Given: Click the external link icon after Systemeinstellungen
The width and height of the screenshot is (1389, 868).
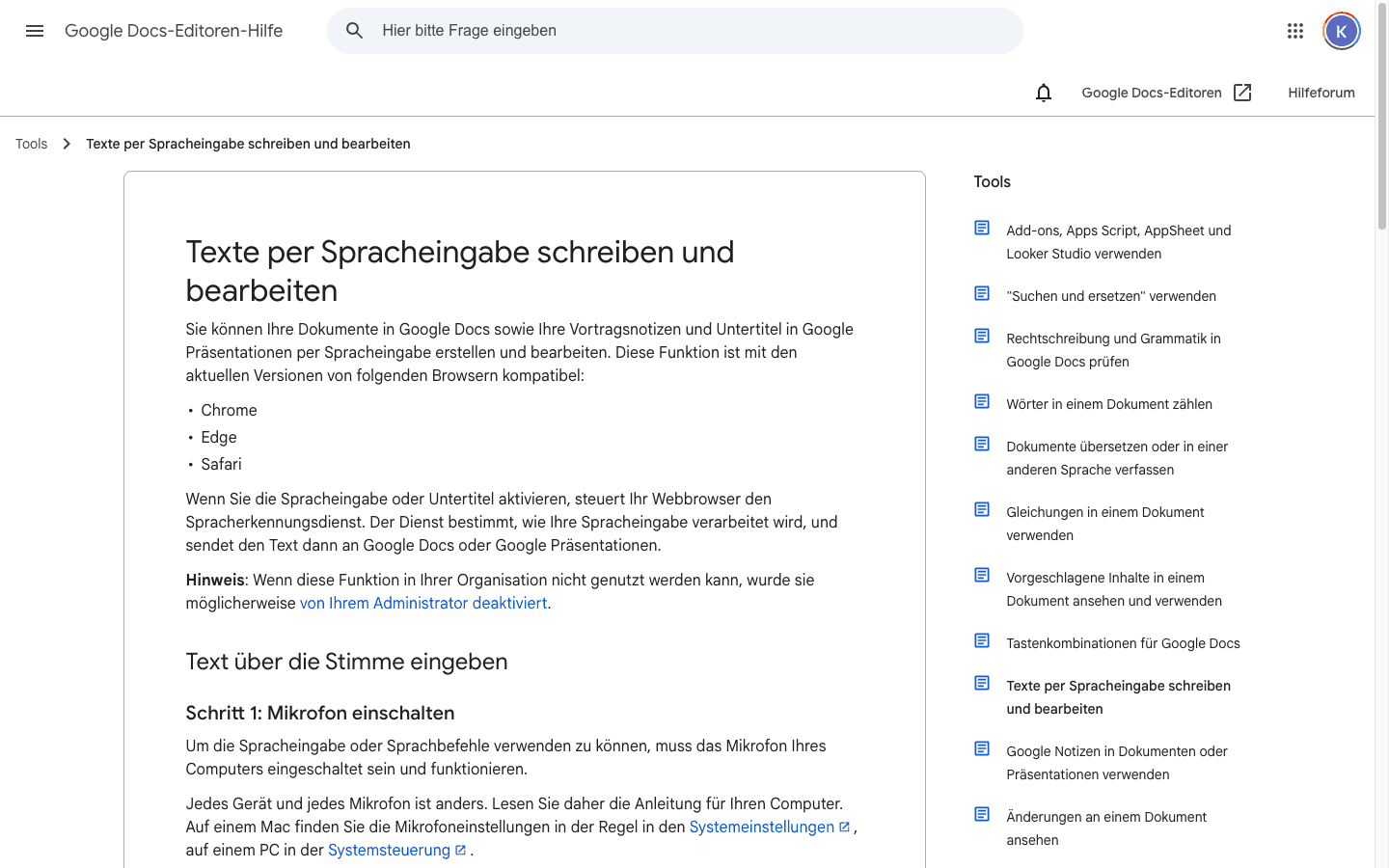Looking at the screenshot, I should pyautogui.click(x=844, y=826).
